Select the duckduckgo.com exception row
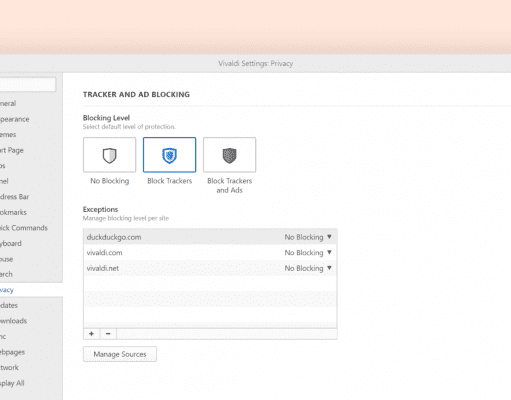511x400 pixels. click(210, 237)
